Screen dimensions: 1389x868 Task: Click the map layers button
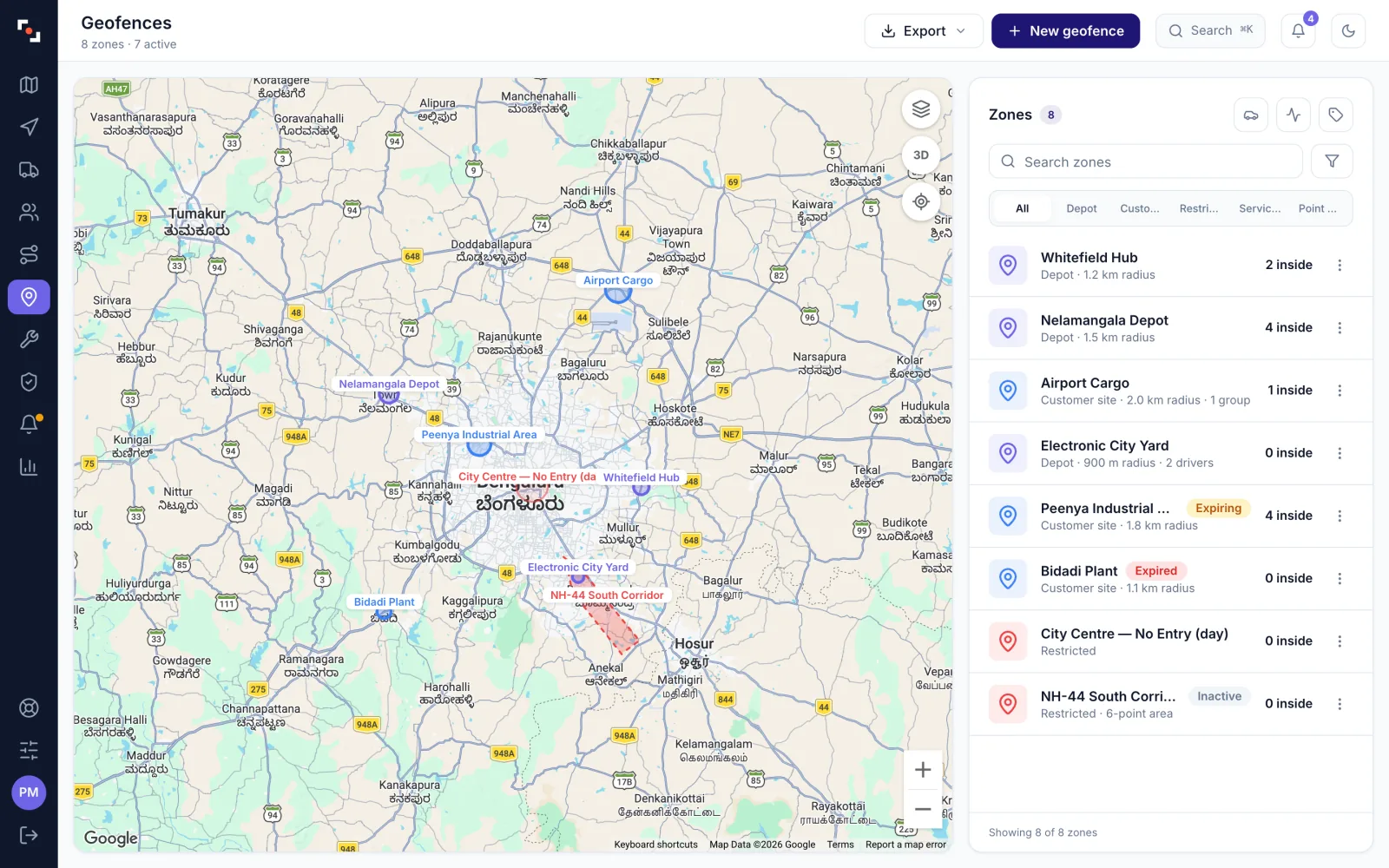921,109
